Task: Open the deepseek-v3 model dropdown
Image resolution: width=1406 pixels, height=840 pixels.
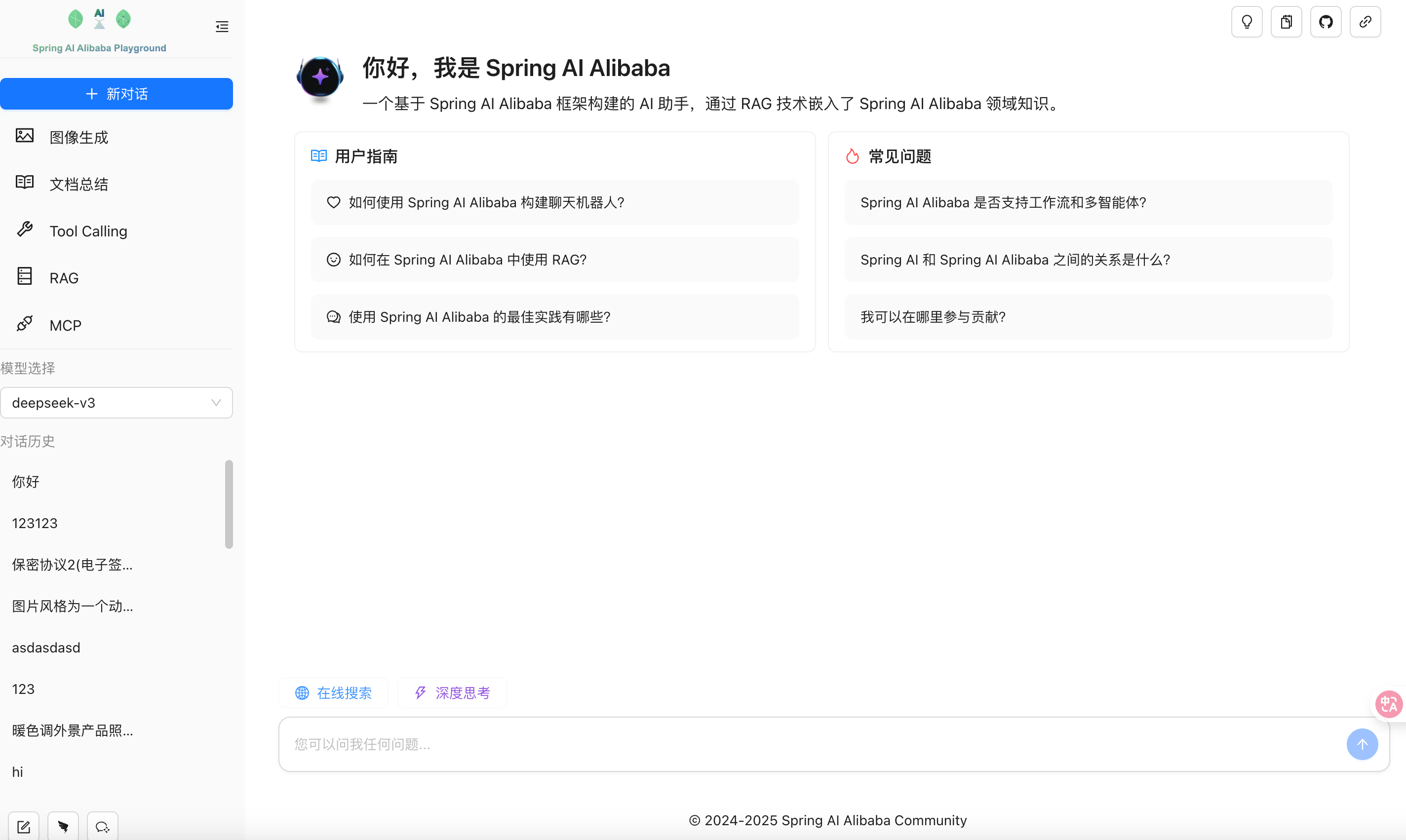Action: pyautogui.click(x=117, y=402)
